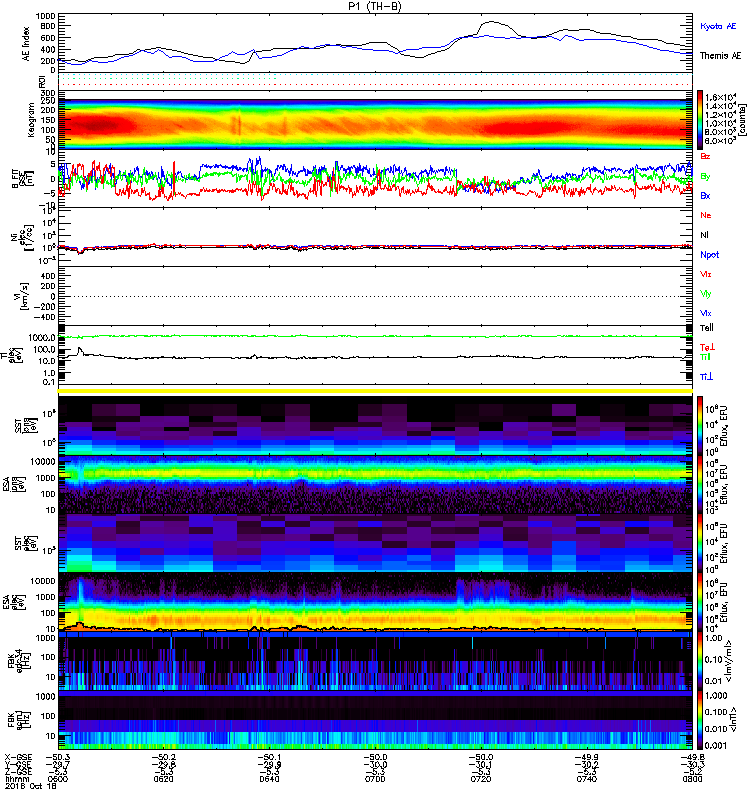Click the "B_FIT" axis label

(x=16, y=179)
